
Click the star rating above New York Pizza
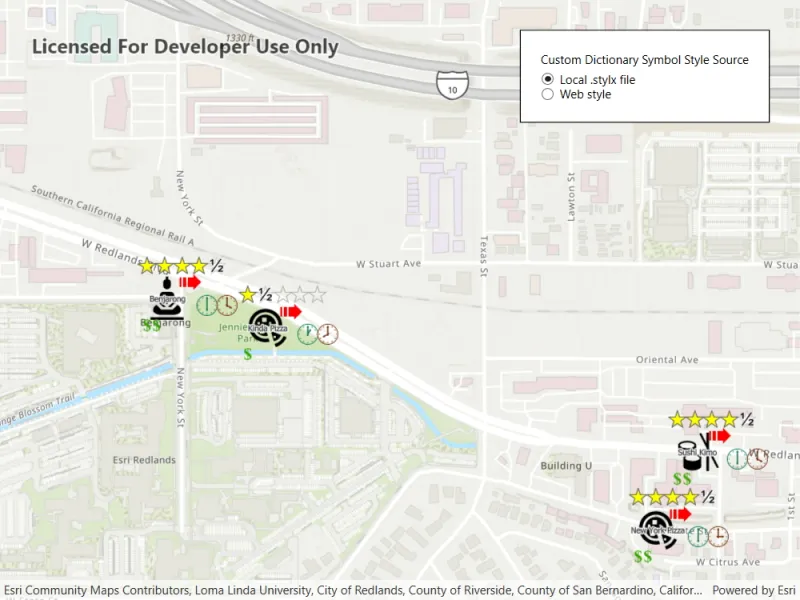[672, 497]
